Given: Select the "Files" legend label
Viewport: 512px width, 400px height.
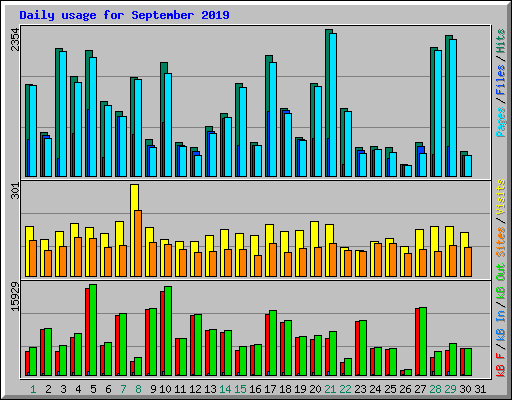Looking at the screenshot, I should click(500, 80).
